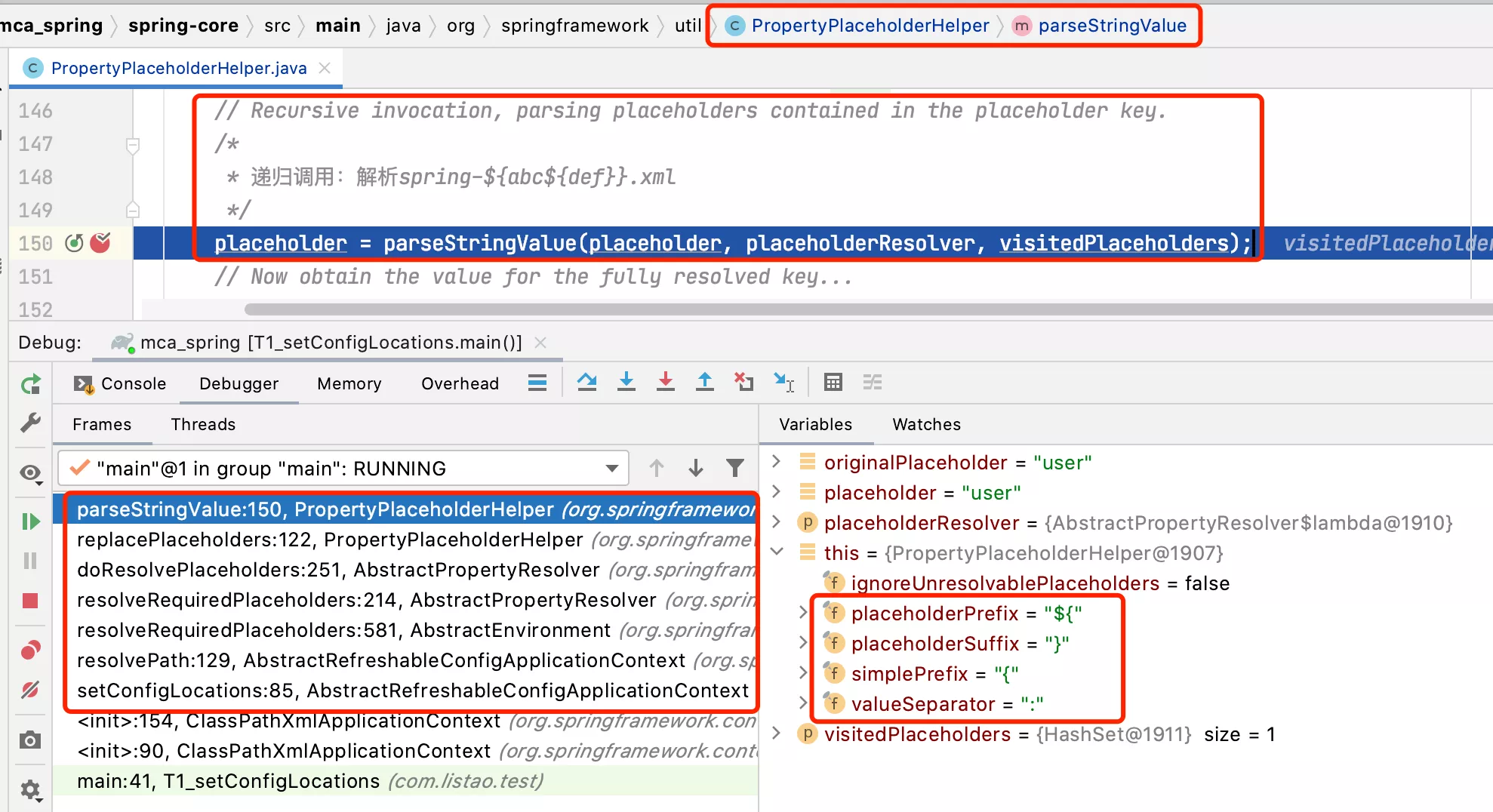Select the Variables tab

point(815,424)
